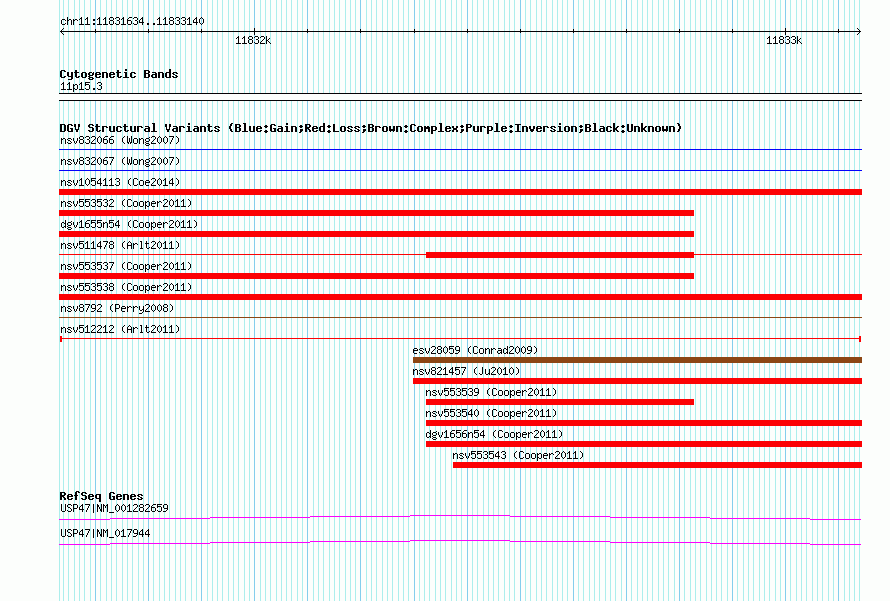The height and width of the screenshot is (601, 890).
Task: Click the 11832k ruler tick label
Action: point(253,40)
